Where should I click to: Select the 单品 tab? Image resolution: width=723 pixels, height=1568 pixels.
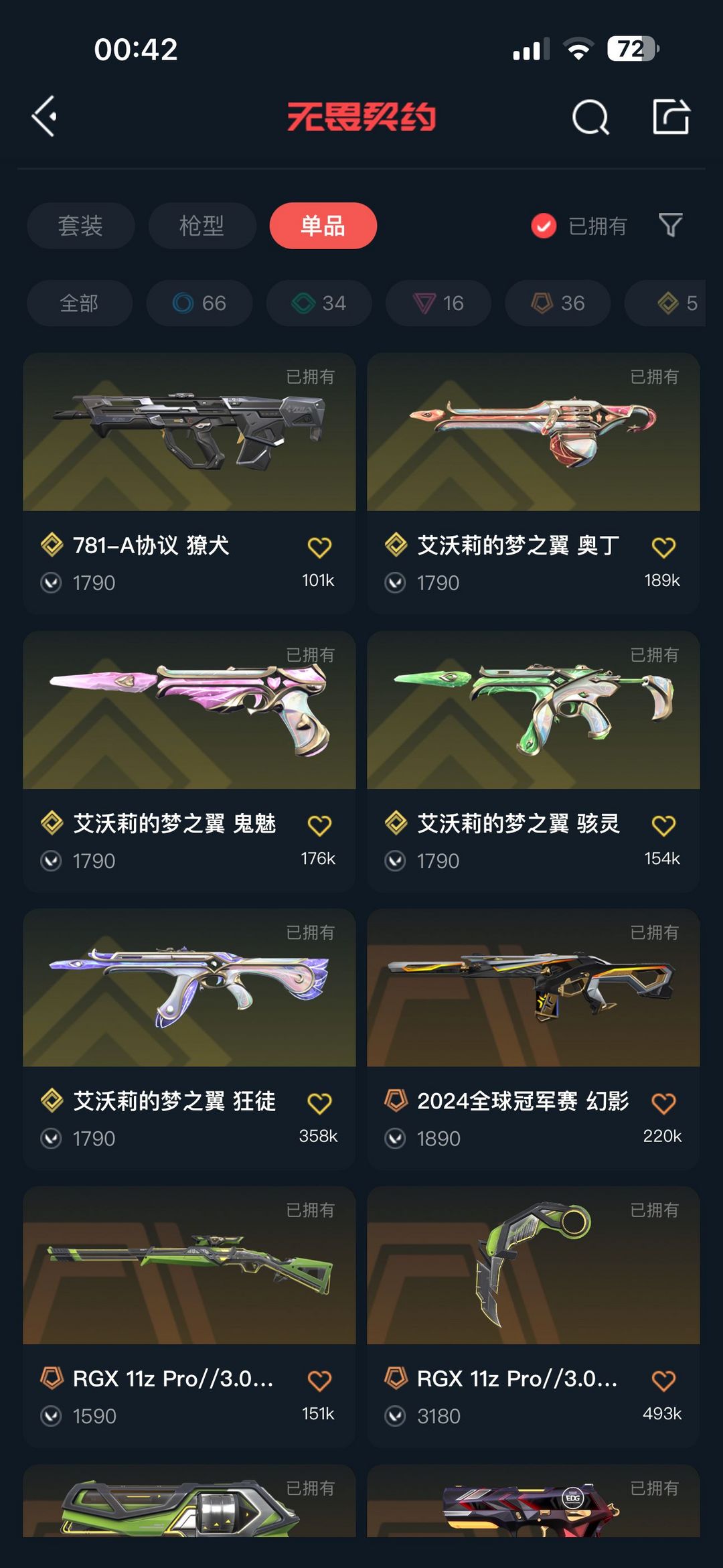[x=323, y=226]
